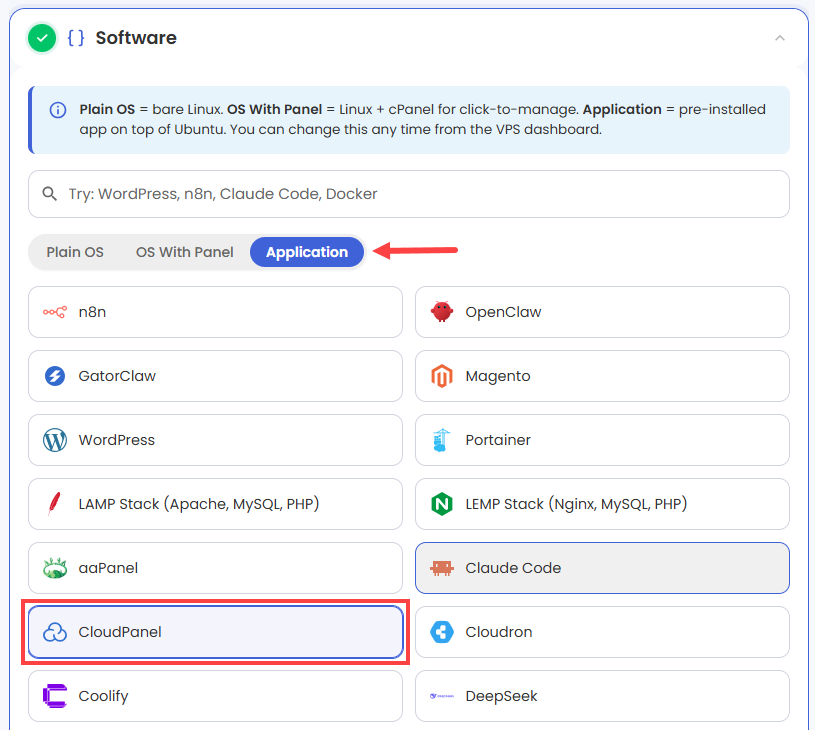
Task: Click the red feather LAMP Stack icon
Action: pos(54,504)
